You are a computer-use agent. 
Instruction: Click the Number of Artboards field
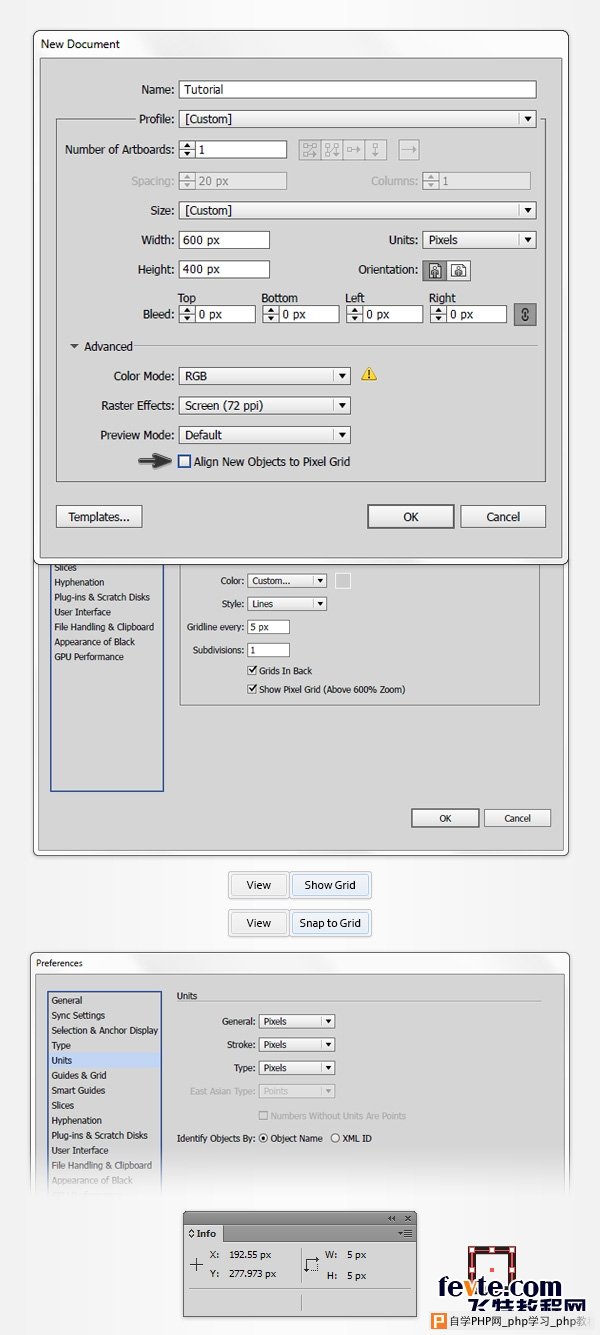(241, 150)
